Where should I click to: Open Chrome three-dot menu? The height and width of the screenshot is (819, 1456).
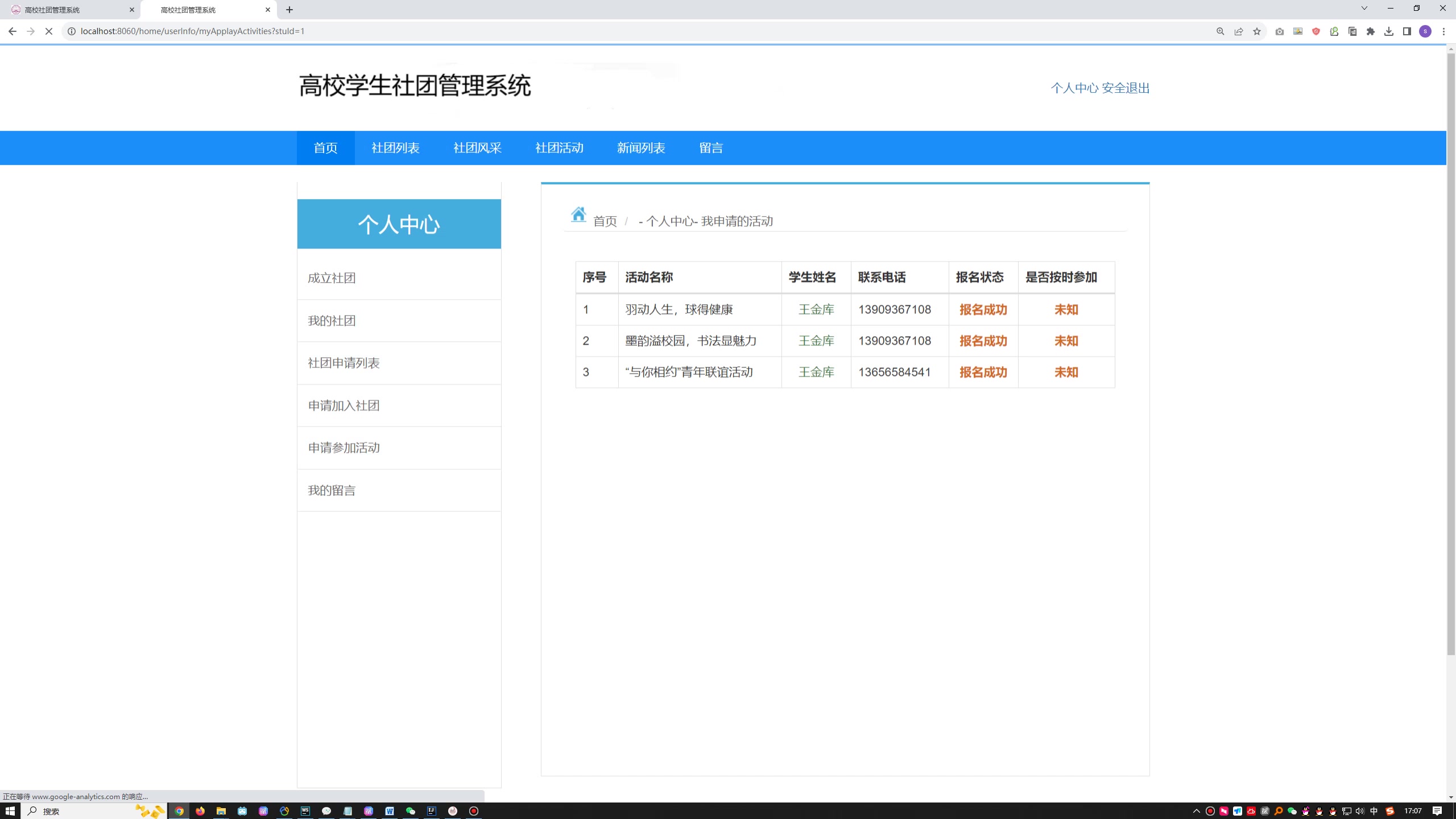pos(1443,31)
